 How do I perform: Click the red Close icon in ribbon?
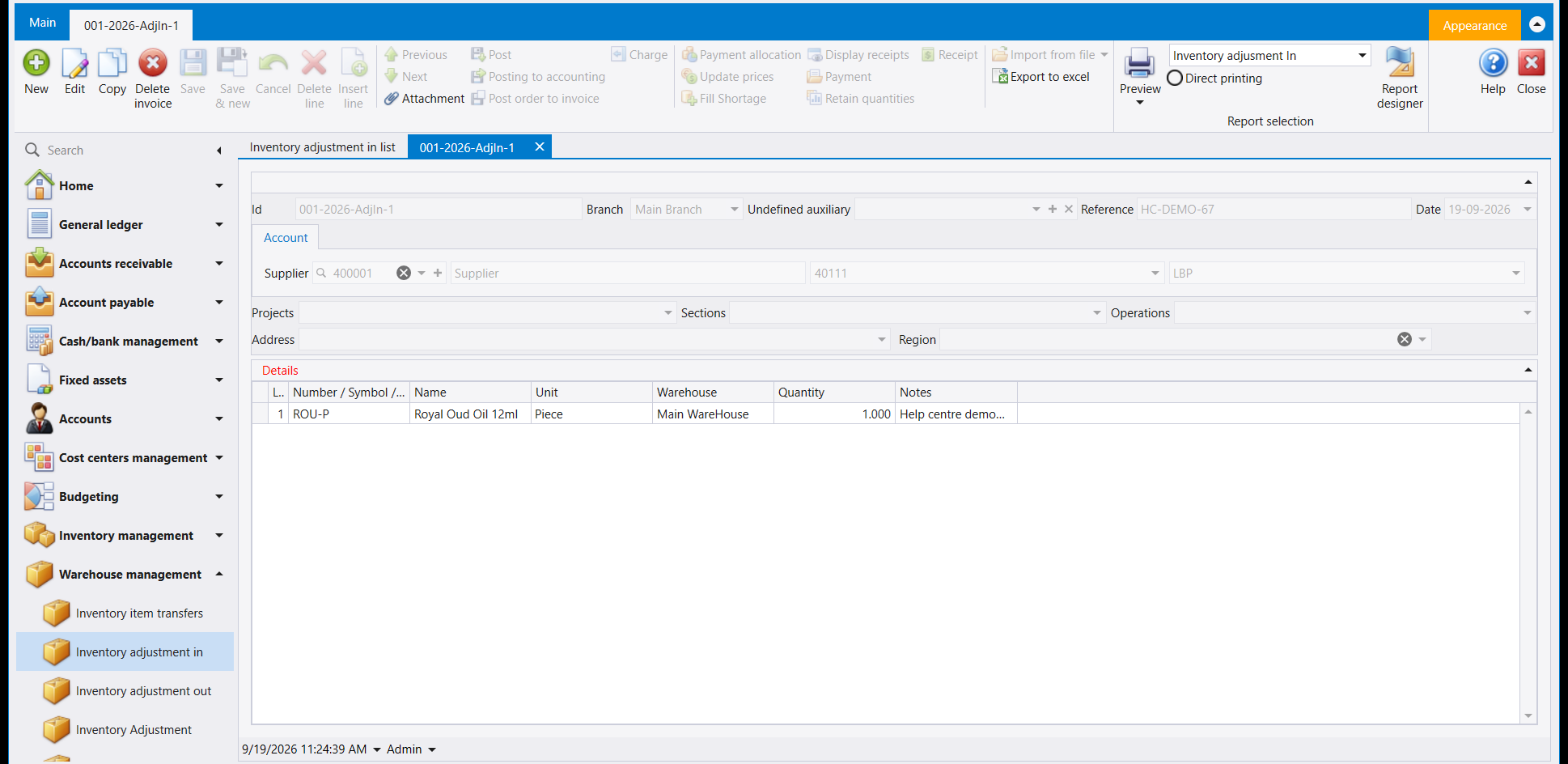coord(1531,63)
